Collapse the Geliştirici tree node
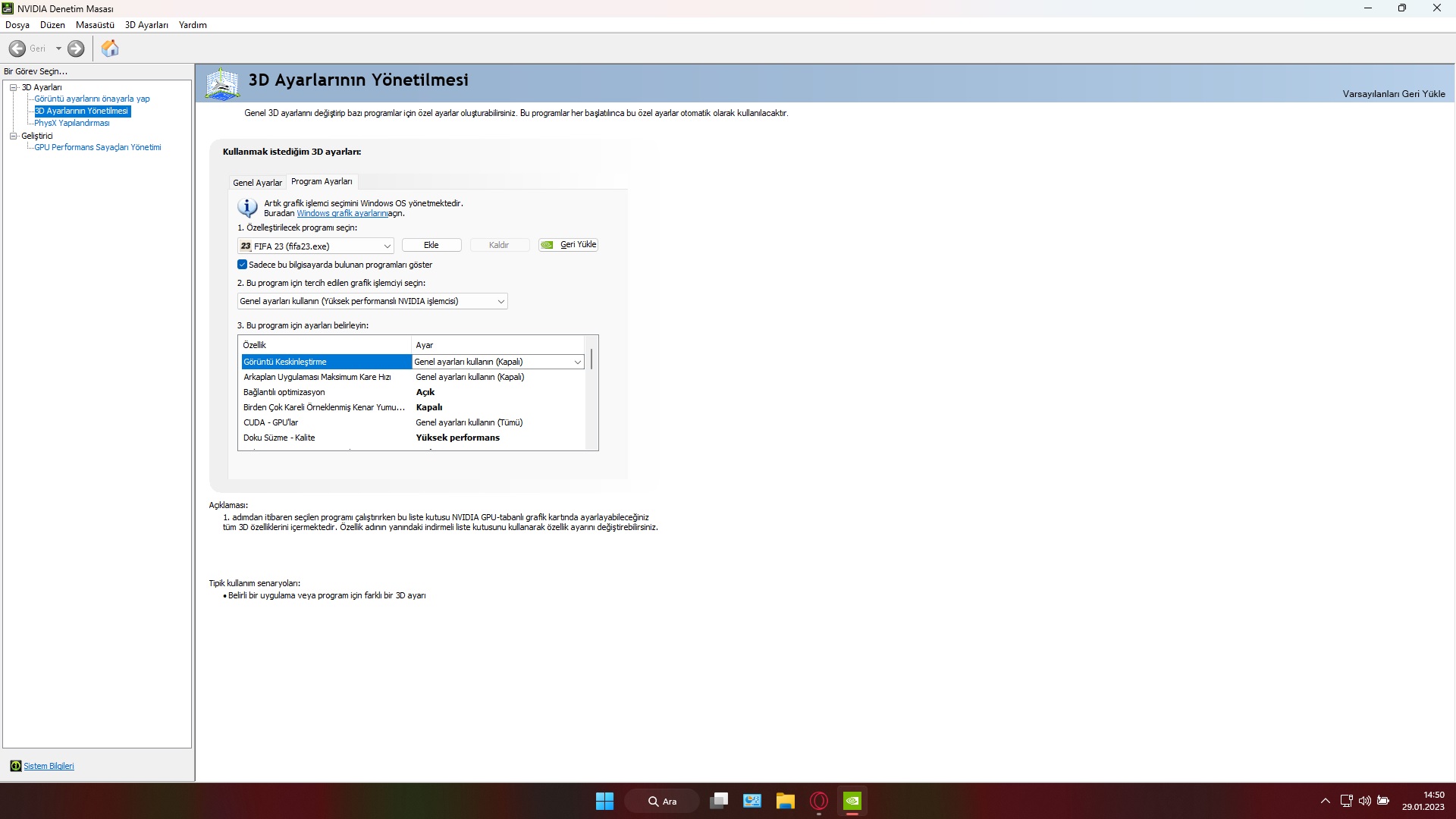 (13, 136)
